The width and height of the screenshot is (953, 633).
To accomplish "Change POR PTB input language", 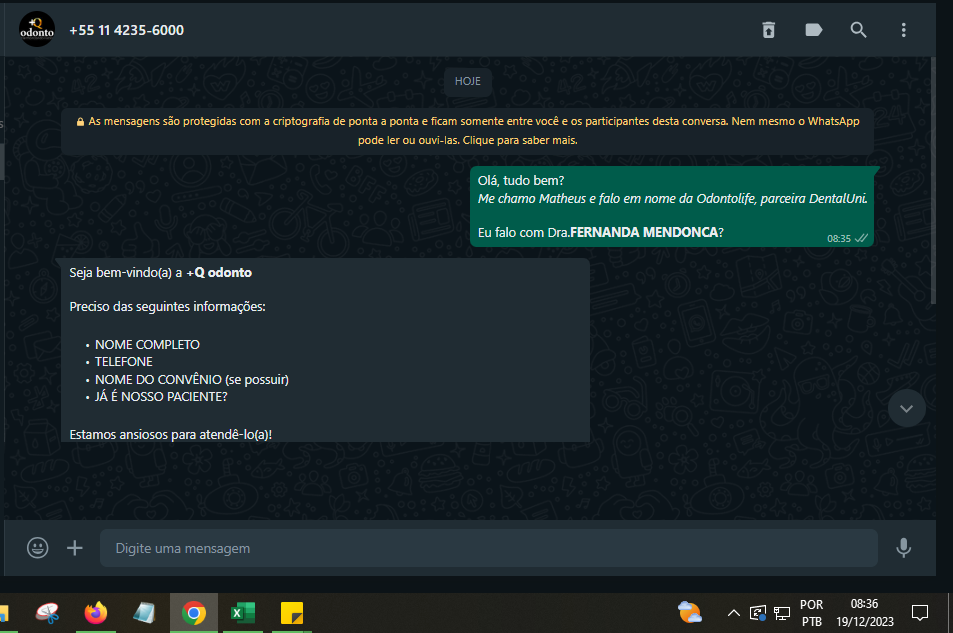I will click(x=811, y=613).
